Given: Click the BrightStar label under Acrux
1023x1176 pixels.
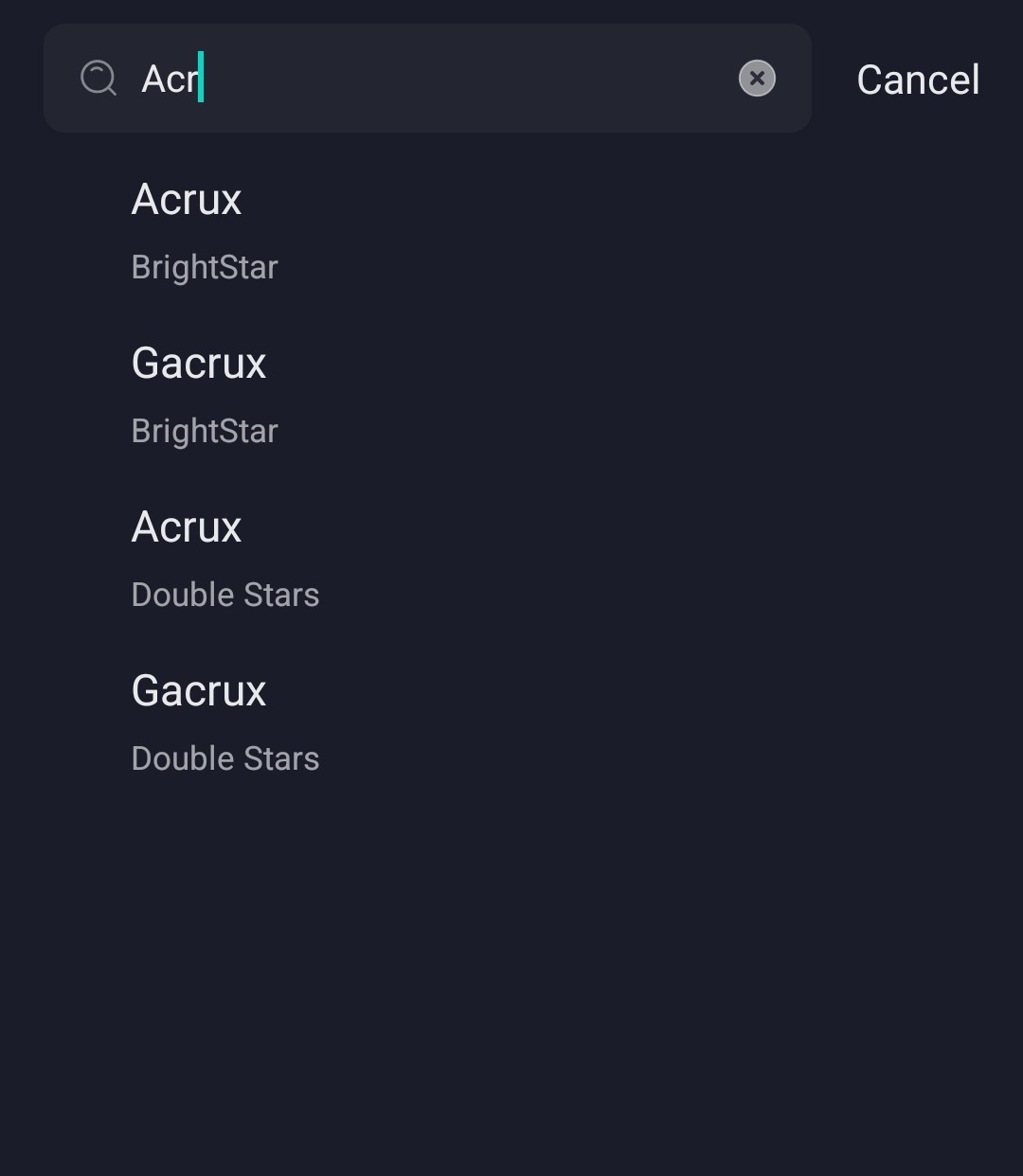Looking at the screenshot, I should point(205,268).
